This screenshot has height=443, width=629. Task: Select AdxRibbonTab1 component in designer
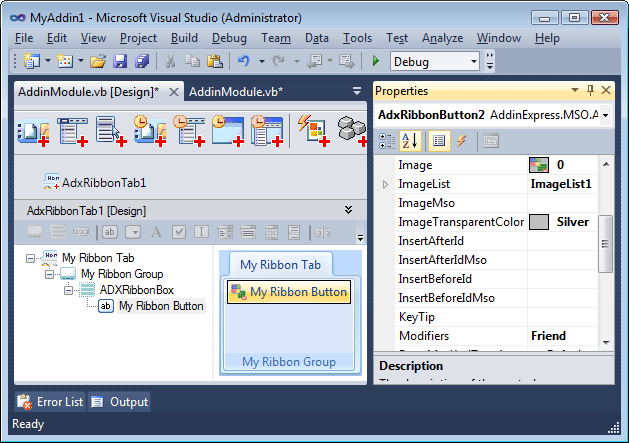[95, 183]
